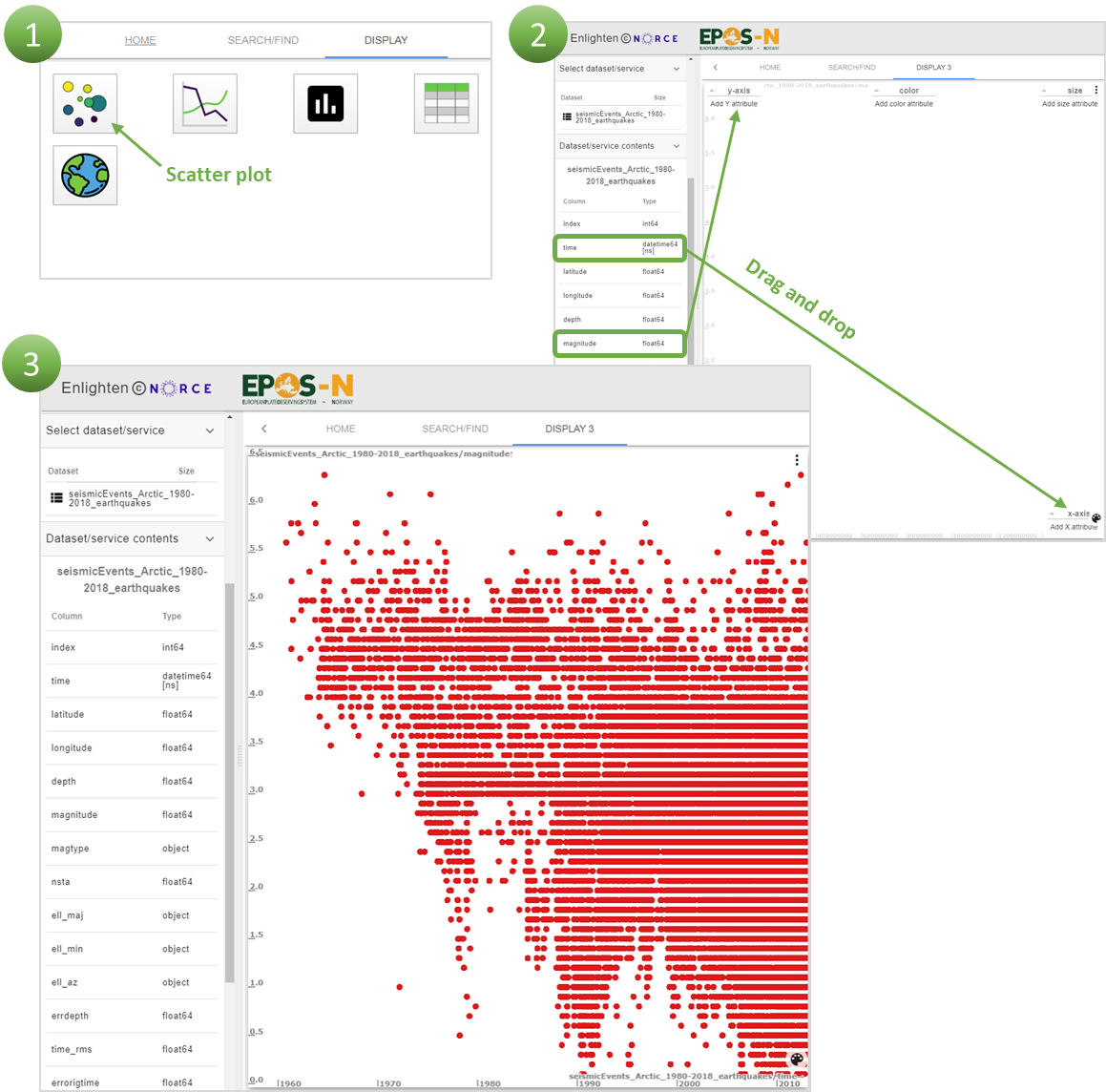Image resolution: width=1106 pixels, height=1092 pixels.
Task: Click the time column in panel 2
Action: pos(620,247)
